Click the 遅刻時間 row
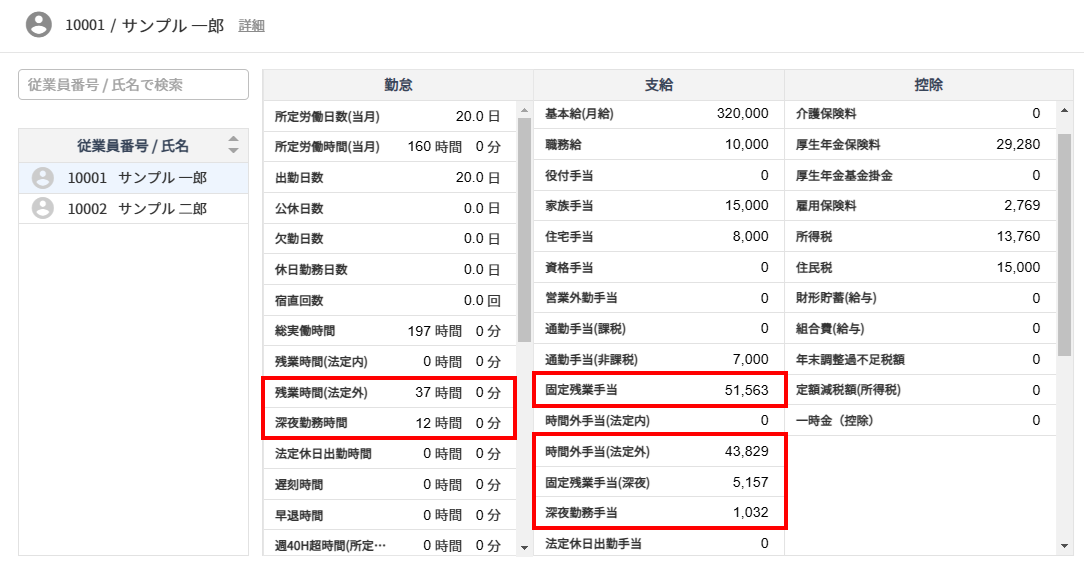 pyautogui.click(x=389, y=485)
